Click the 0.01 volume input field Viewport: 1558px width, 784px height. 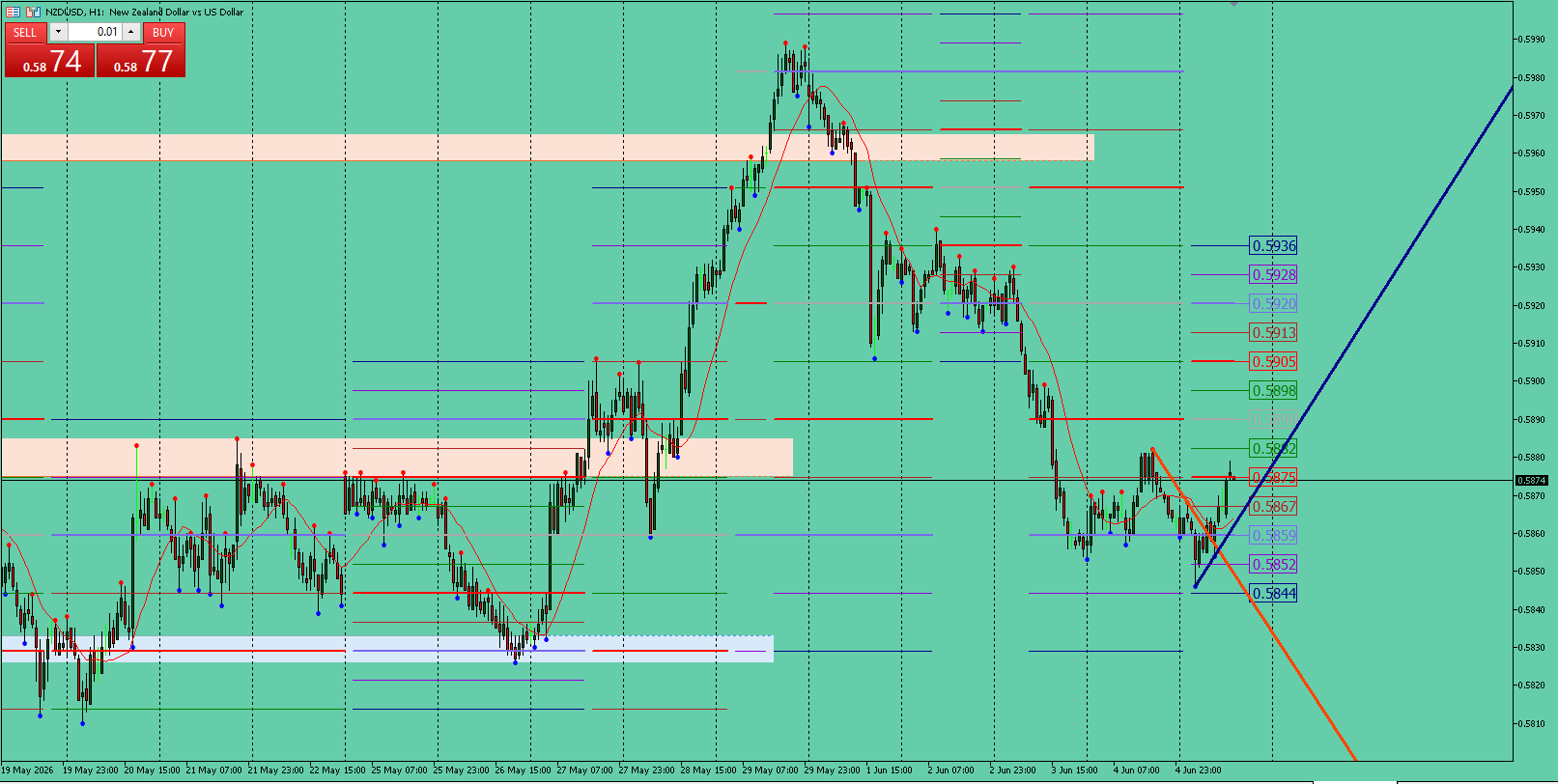pos(95,32)
